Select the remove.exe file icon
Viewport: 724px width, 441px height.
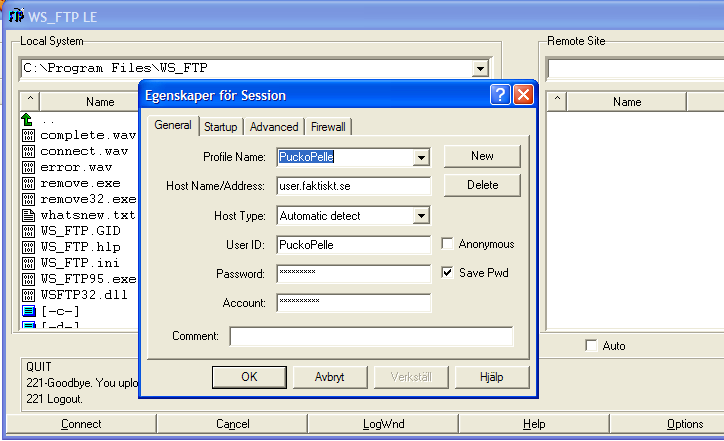(x=28, y=183)
